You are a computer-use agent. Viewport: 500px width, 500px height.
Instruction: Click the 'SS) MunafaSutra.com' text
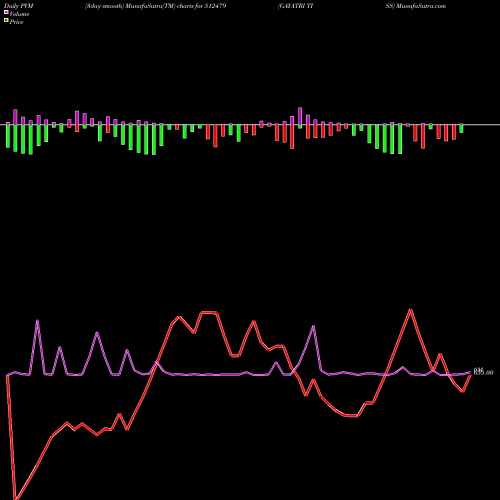pos(416,6)
